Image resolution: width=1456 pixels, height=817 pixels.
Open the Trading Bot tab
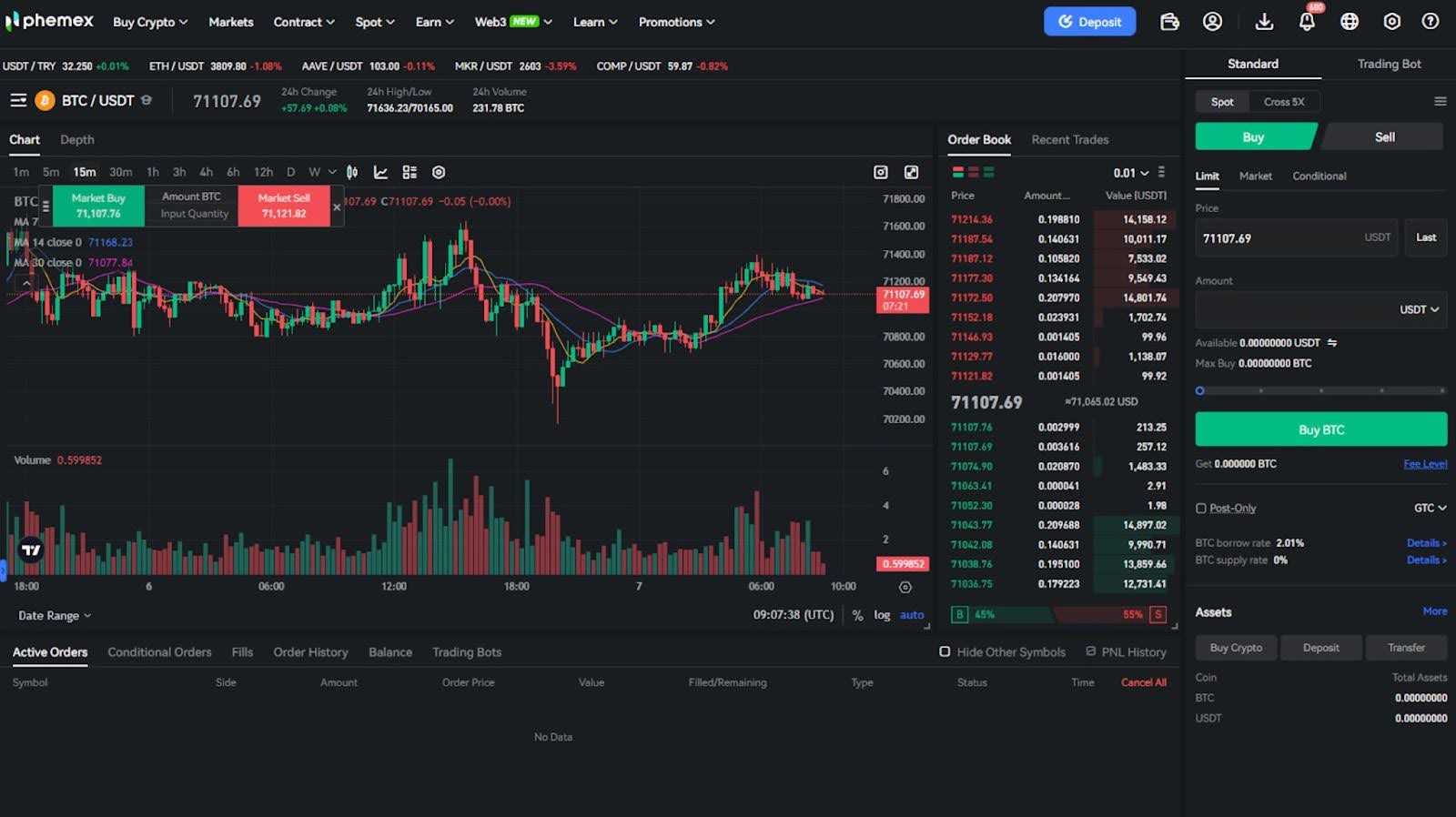(1389, 64)
